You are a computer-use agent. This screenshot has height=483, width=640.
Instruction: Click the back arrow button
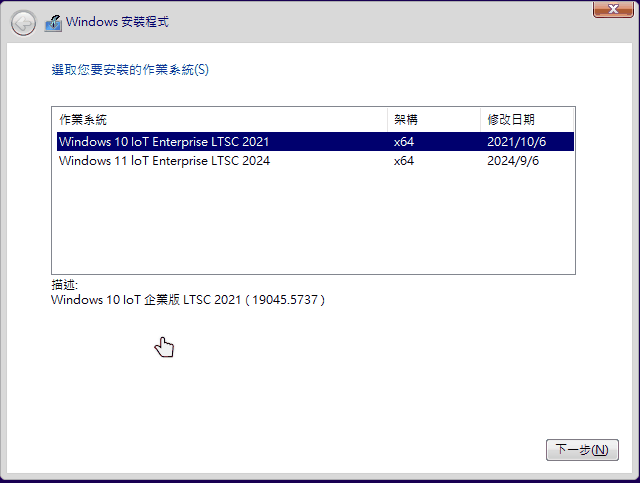(23, 23)
